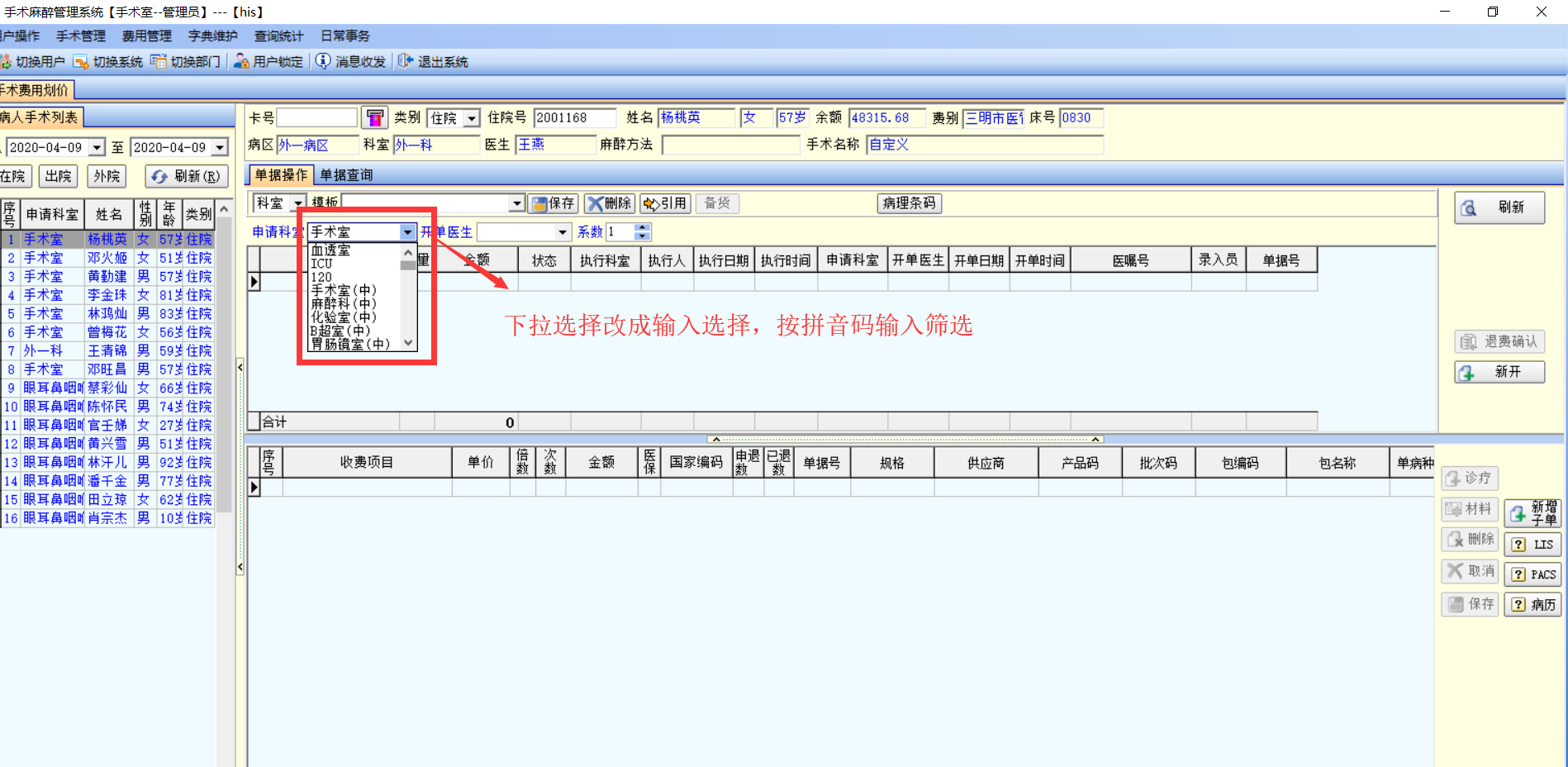Image resolution: width=1568 pixels, height=767 pixels.
Task: Click 保存 beside the 病历 button
Action: (x=1470, y=604)
